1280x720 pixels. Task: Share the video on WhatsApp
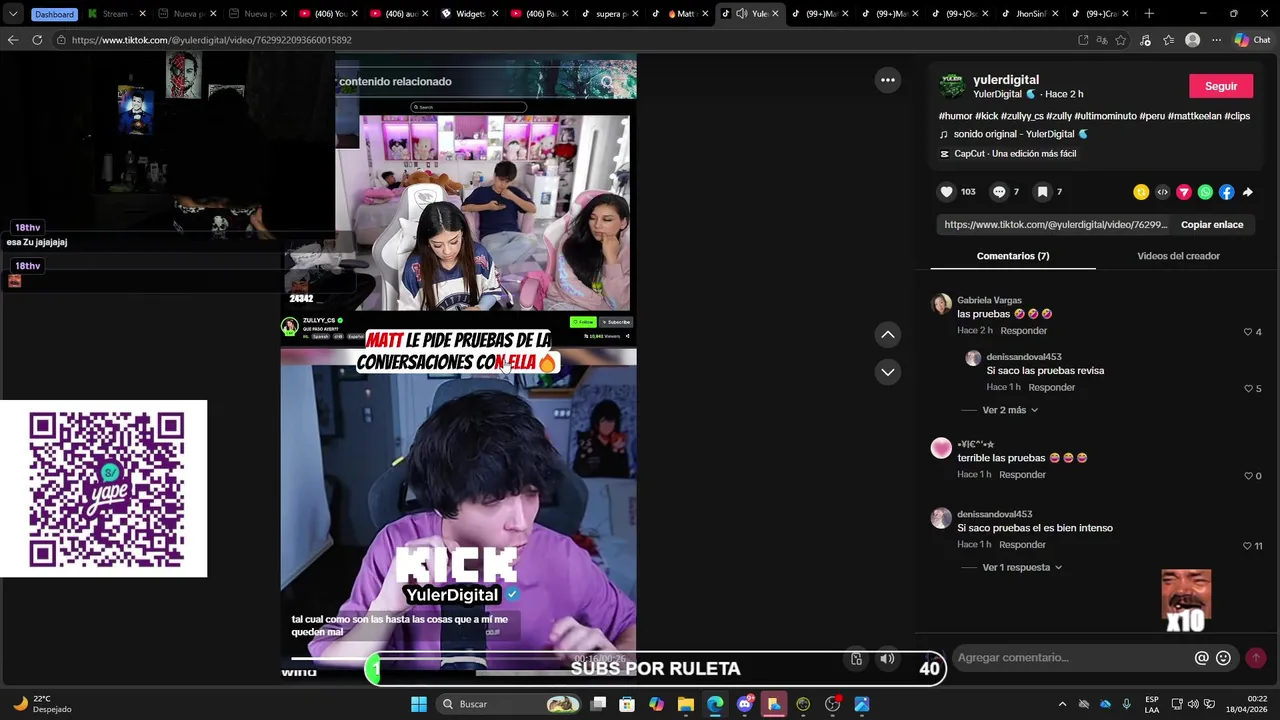pos(1205,192)
